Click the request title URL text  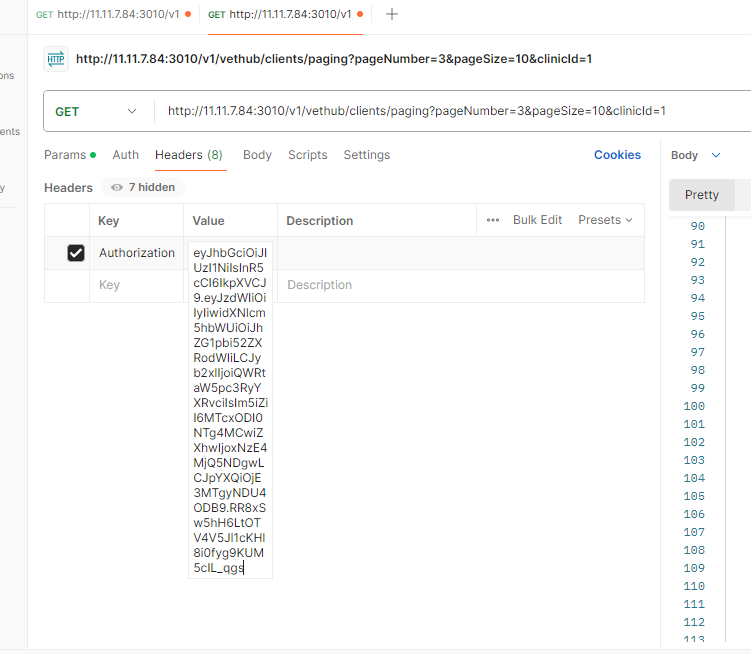[x=334, y=59]
